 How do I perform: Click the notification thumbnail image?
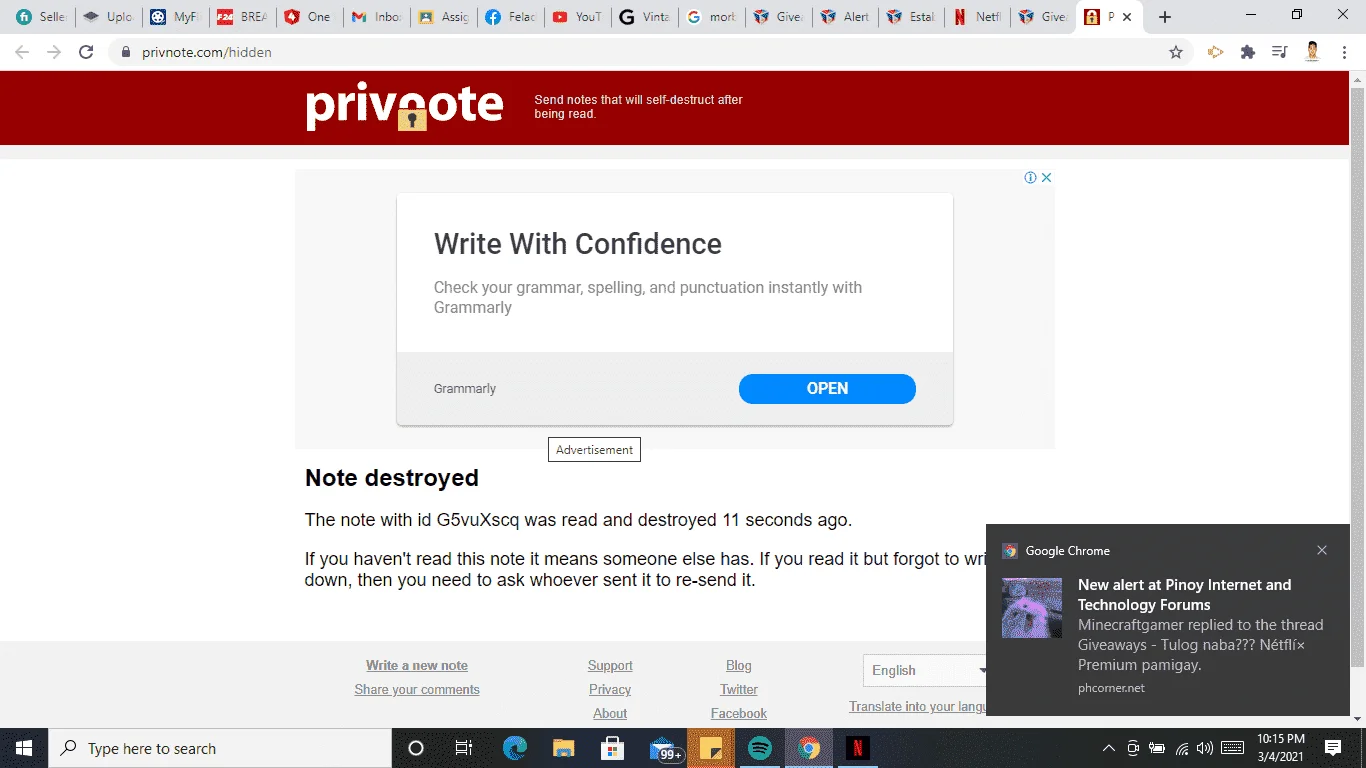[1032, 608]
